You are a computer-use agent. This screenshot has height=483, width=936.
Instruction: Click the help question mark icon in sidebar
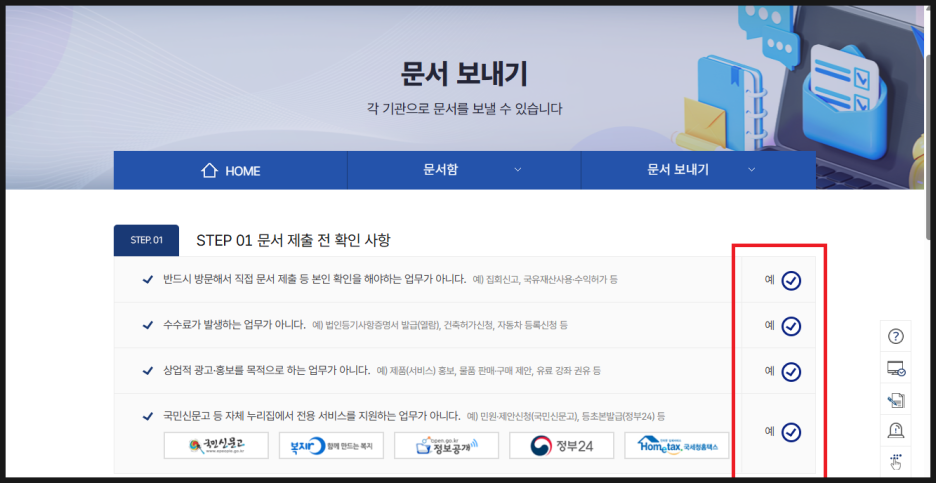pyautogui.click(x=895, y=336)
